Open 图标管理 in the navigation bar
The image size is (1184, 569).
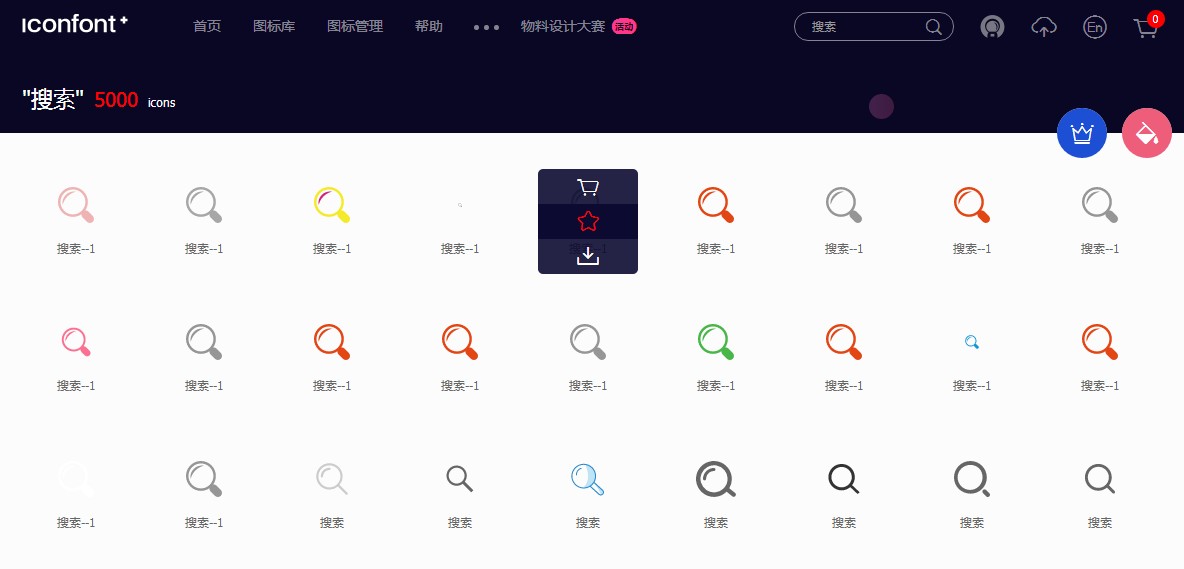coord(355,26)
